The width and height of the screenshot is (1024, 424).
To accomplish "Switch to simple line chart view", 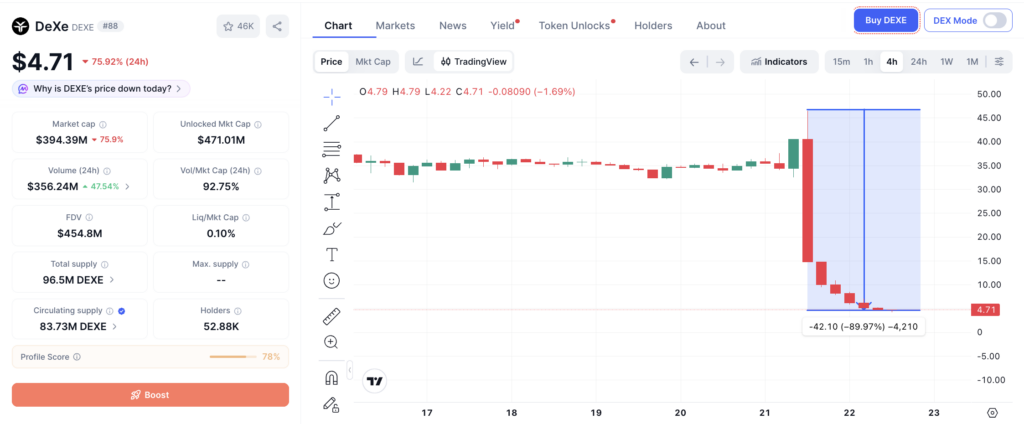I will (419, 61).
